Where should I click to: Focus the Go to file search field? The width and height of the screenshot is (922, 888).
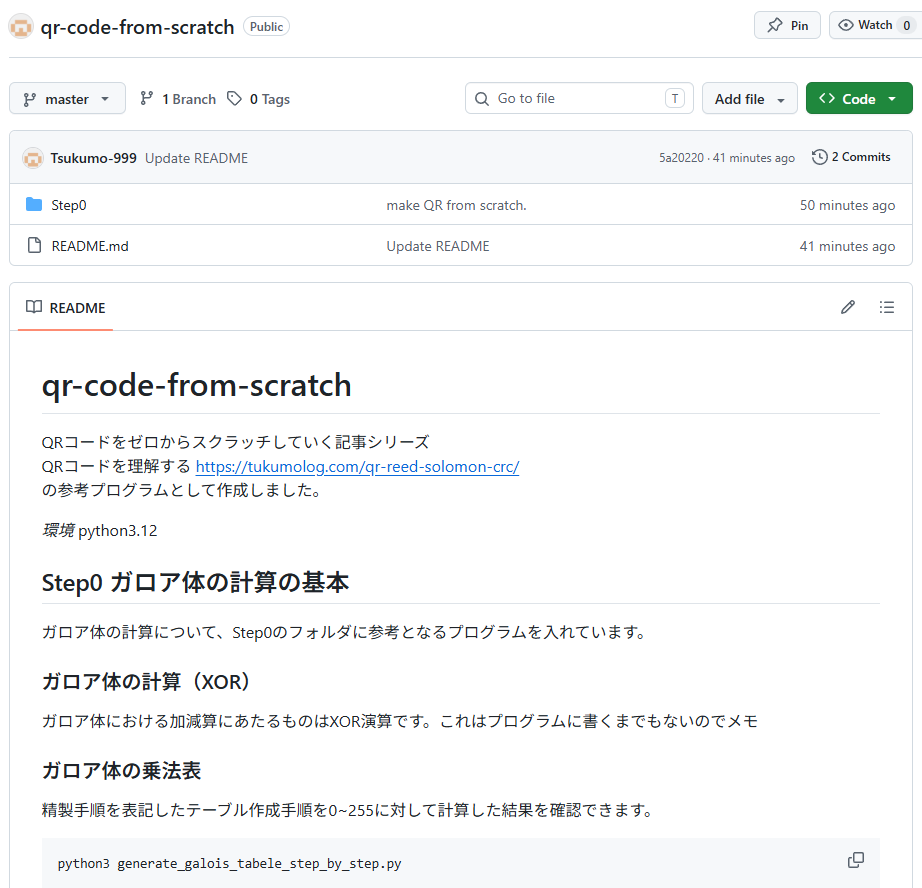coord(579,98)
